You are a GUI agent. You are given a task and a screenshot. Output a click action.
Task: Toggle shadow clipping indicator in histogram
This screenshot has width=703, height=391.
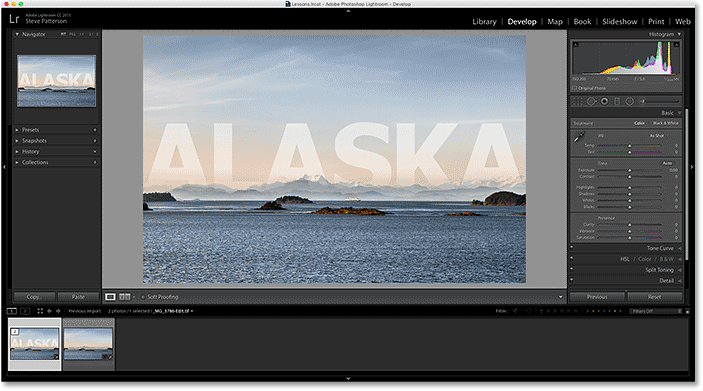coord(576,44)
